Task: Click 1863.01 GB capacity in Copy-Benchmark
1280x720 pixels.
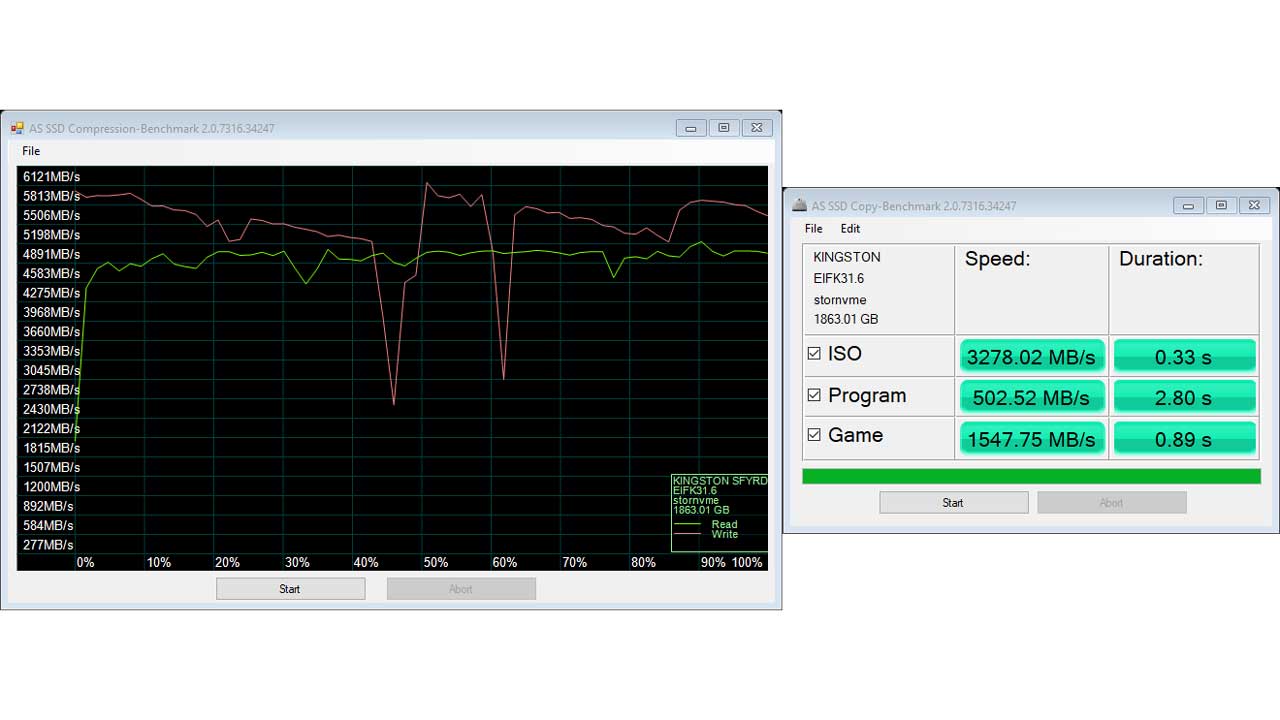Action: (846, 320)
